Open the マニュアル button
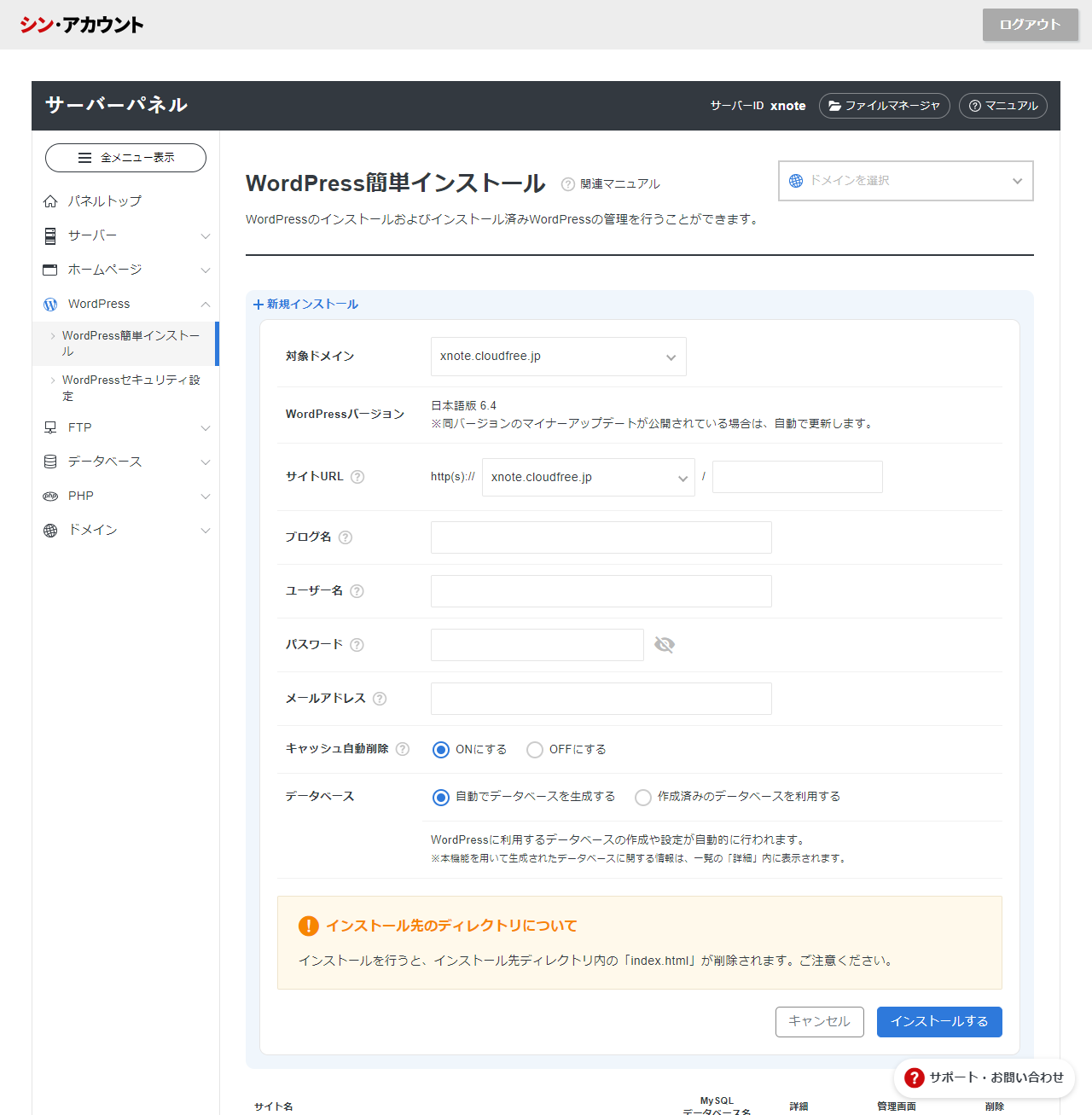 click(1003, 106)
